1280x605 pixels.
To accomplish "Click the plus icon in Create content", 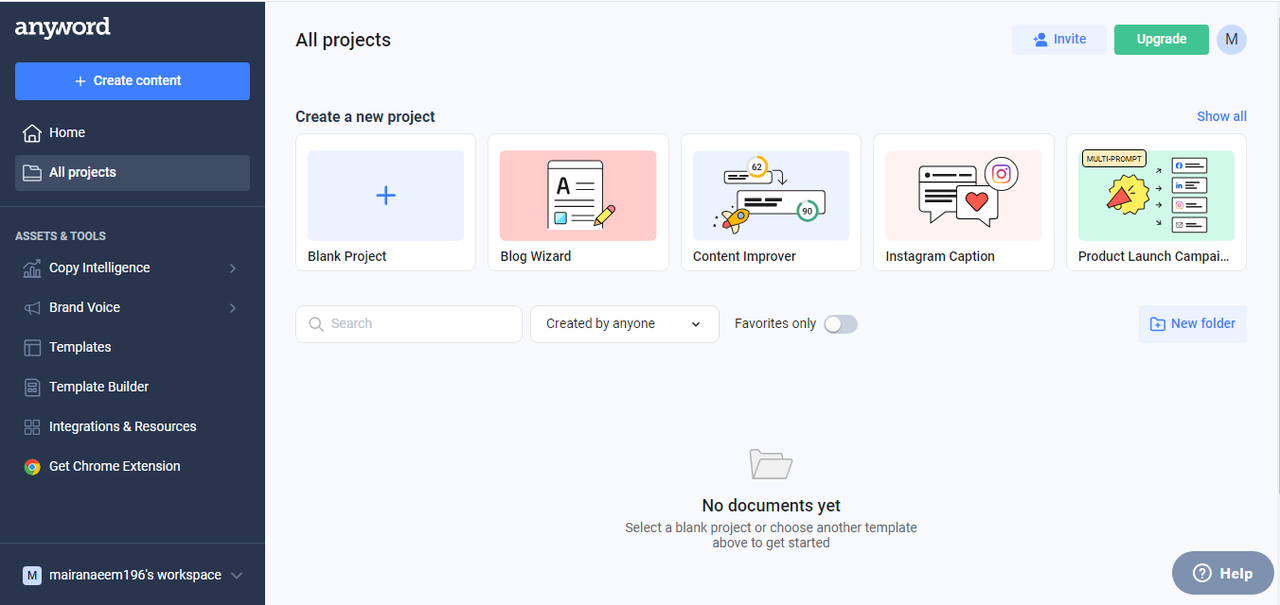I will pyautogui.click(x=80, y=81).
